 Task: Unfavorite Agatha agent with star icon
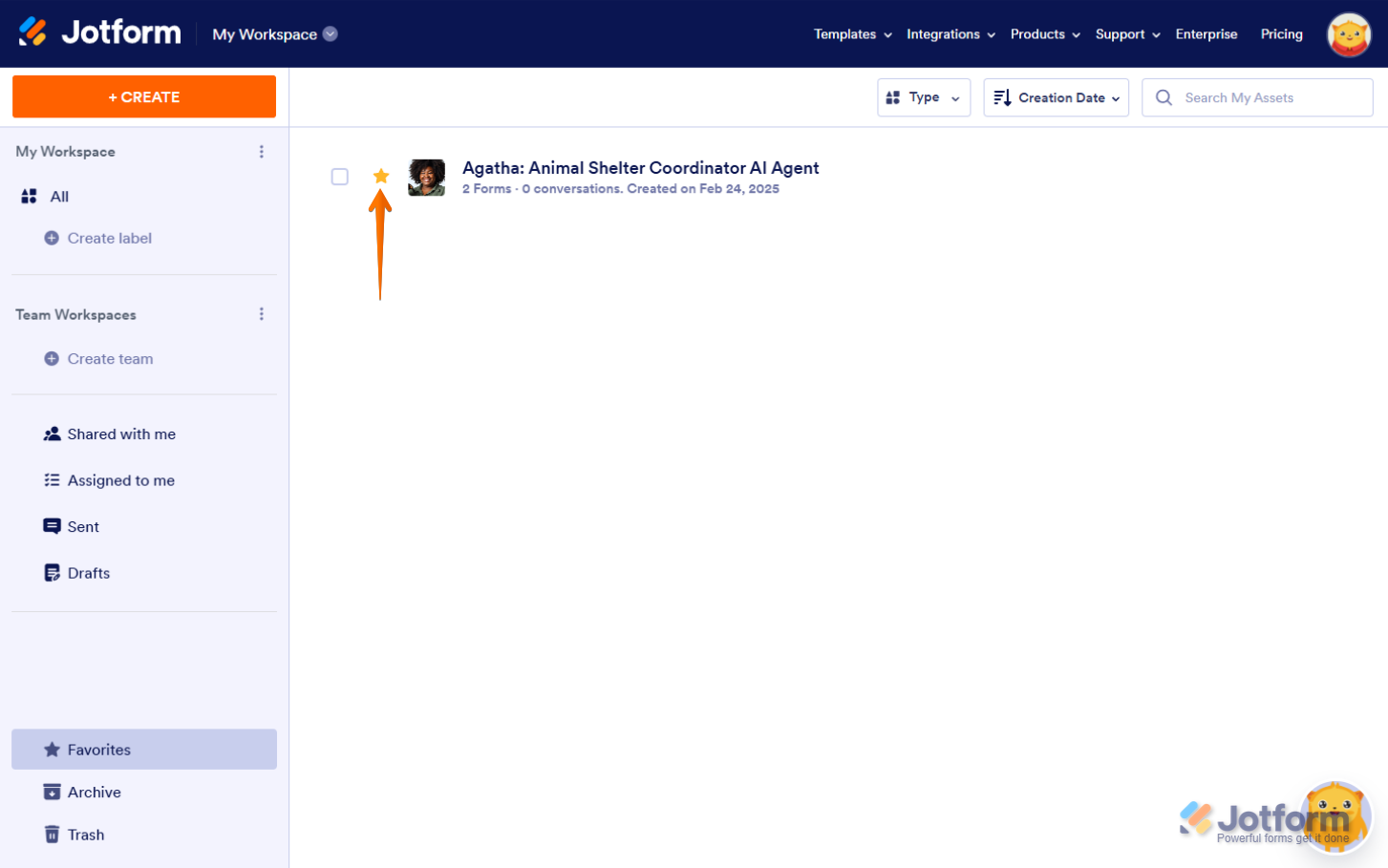(381, 176)
